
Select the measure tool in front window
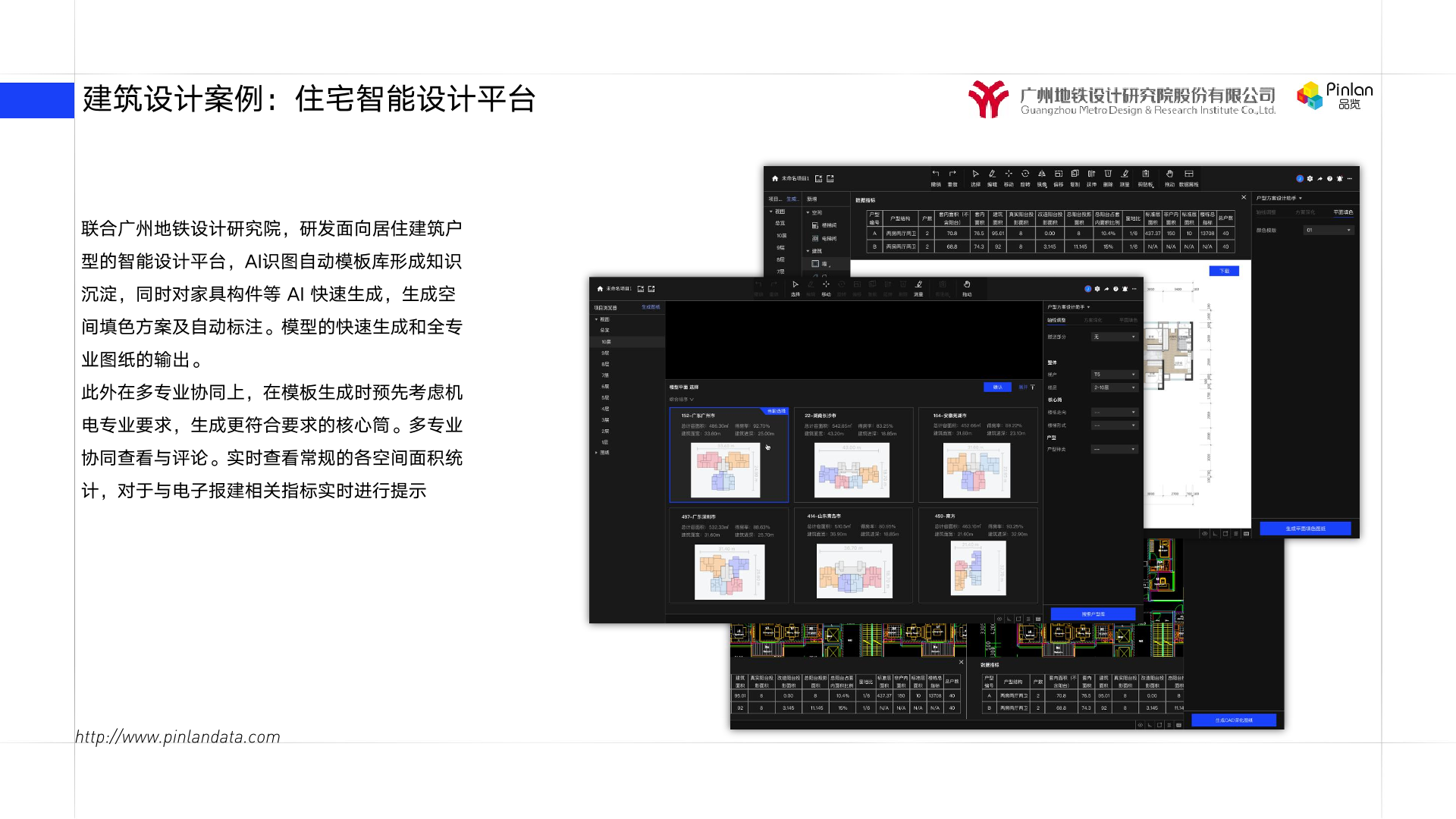[918, 286]
